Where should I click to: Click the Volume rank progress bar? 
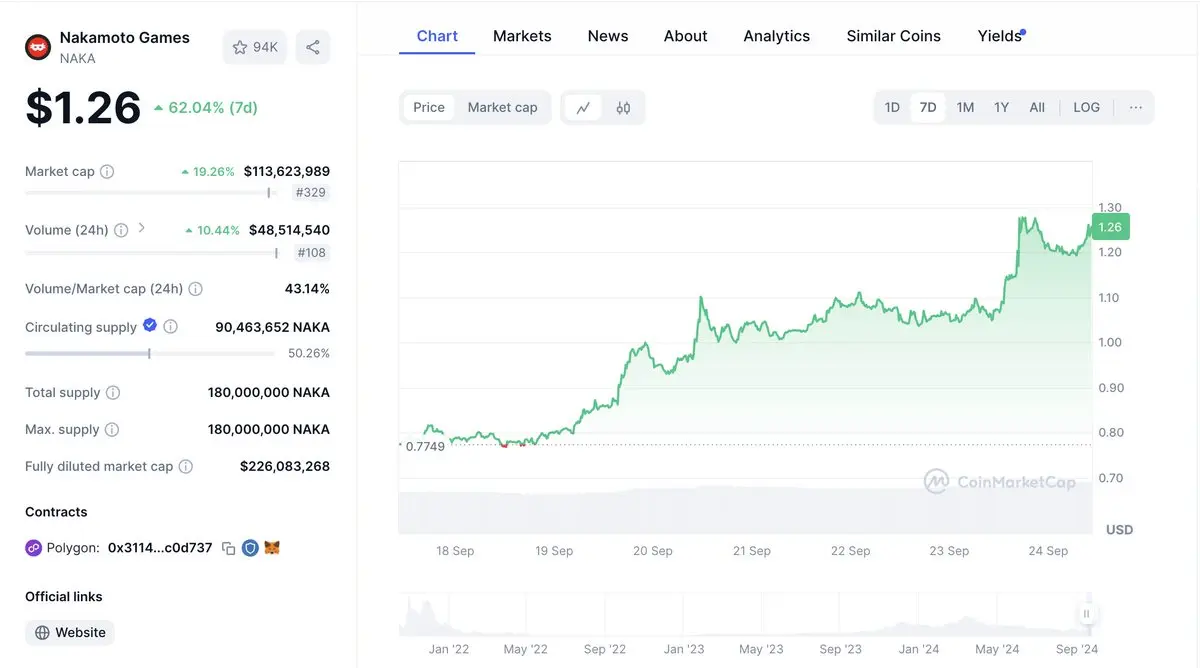point(152,253)
